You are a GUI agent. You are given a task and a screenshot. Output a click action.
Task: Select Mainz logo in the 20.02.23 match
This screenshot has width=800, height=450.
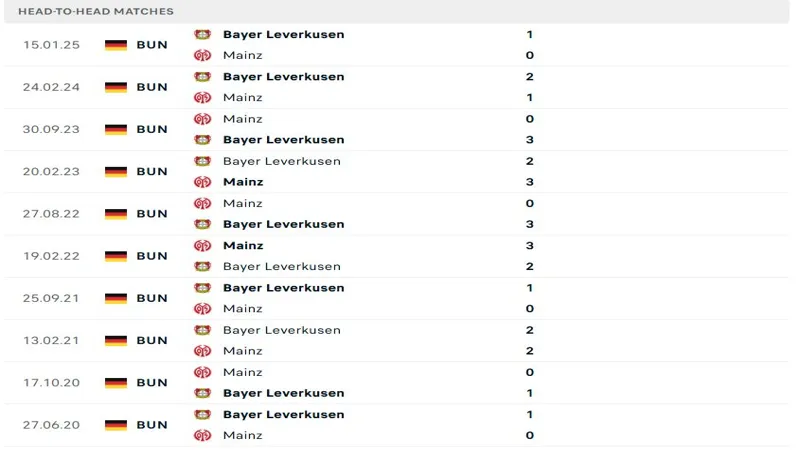coord(202,182)
